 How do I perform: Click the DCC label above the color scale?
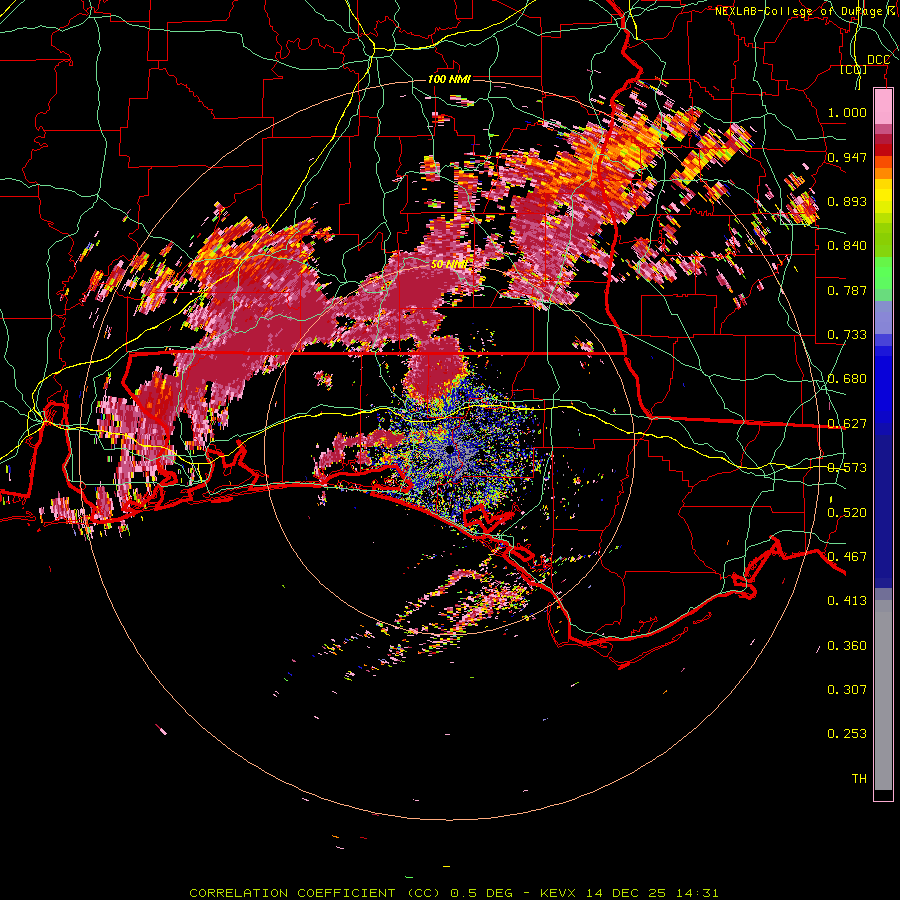(878, 59)
